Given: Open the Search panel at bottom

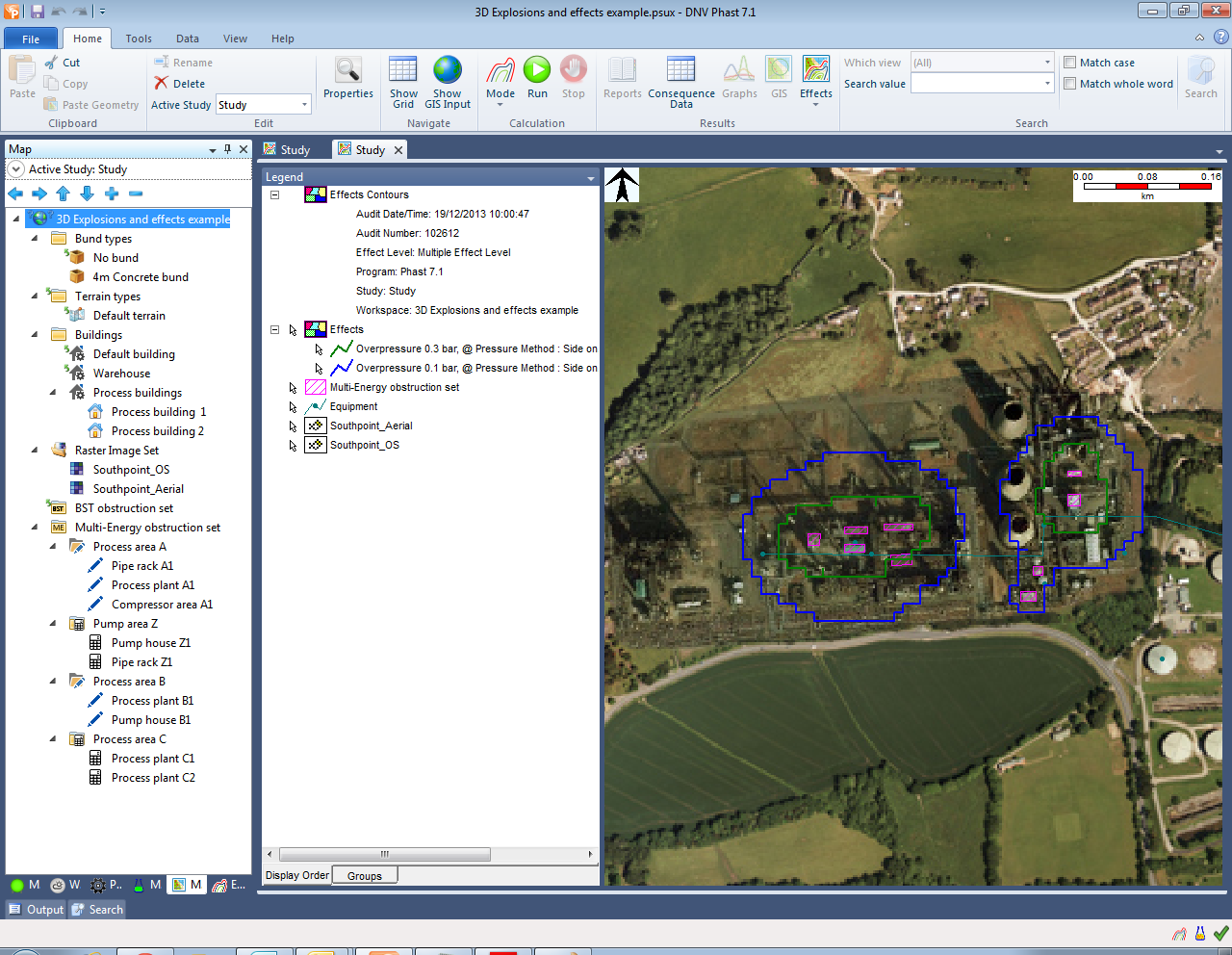Looking at the screenshot, I should point(97,910).
